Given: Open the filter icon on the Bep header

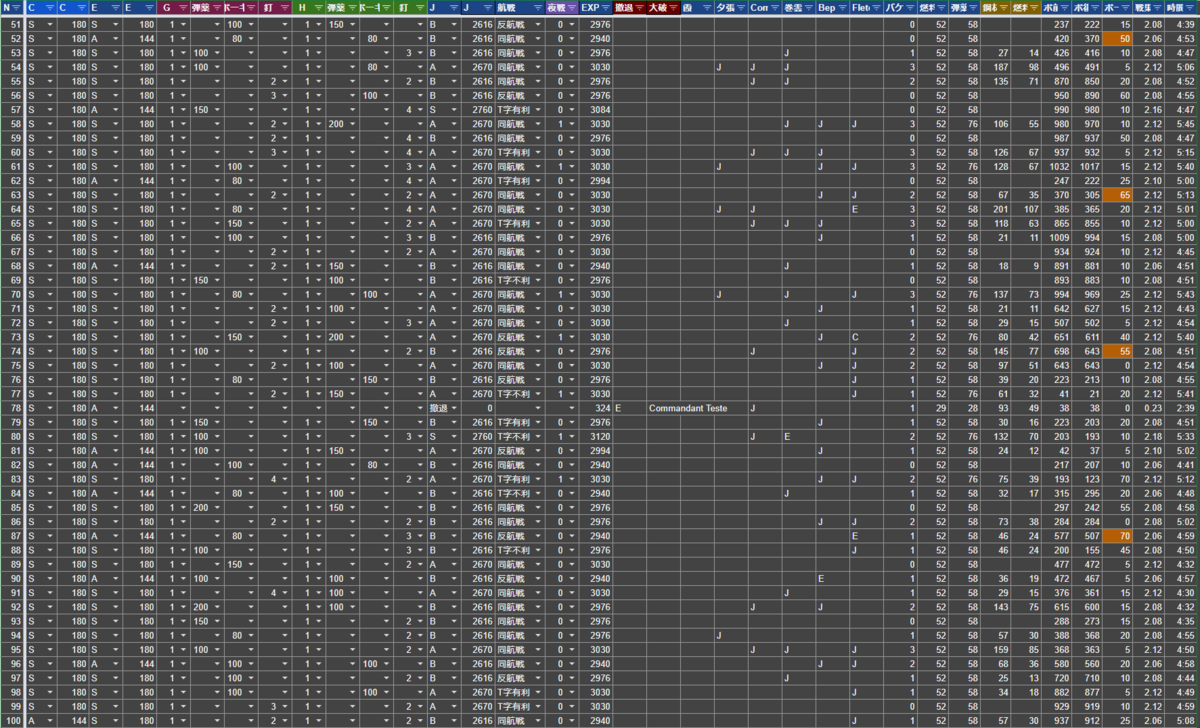Looking at the screenshot, I should tap(844, 7).
